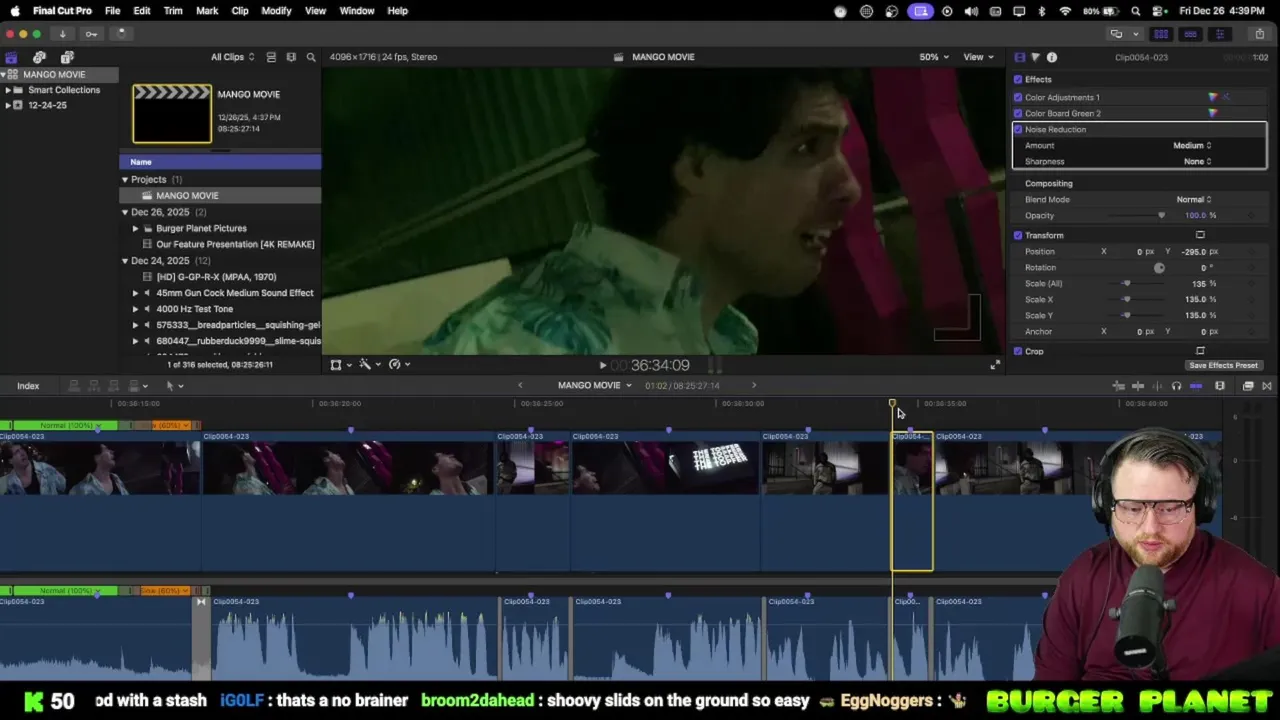Toggle the Noise Reduction checkbox
Viewport: 1280px width, 720px height.
coord(1018,129)
